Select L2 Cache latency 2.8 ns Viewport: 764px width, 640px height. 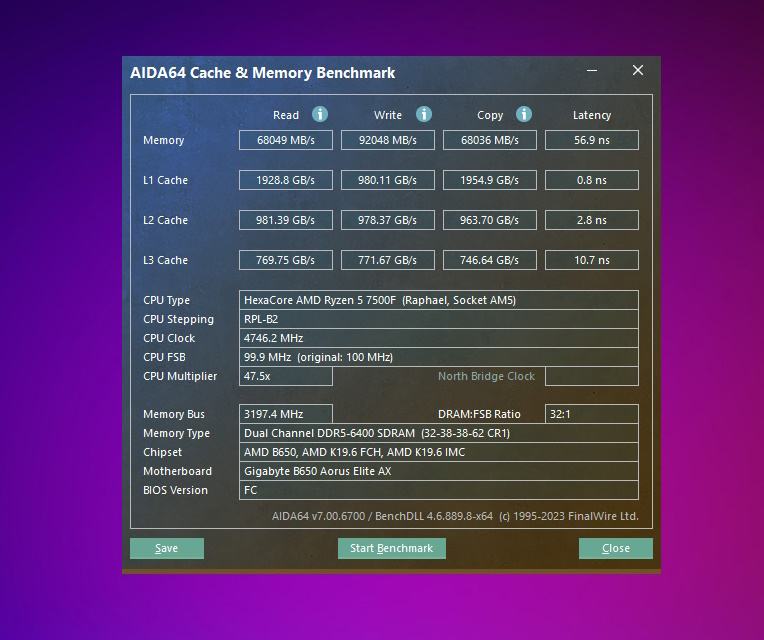pos(592,220)
